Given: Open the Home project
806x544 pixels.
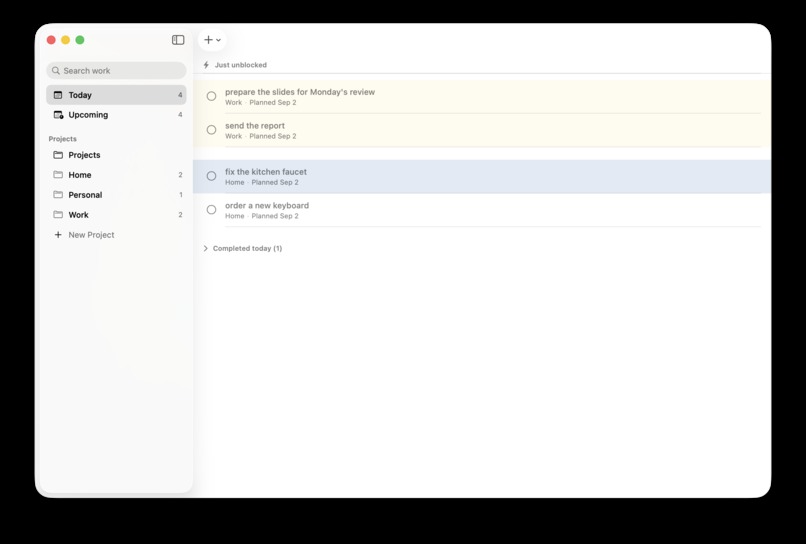Looking at the screenshot, I should coord(116,175).
